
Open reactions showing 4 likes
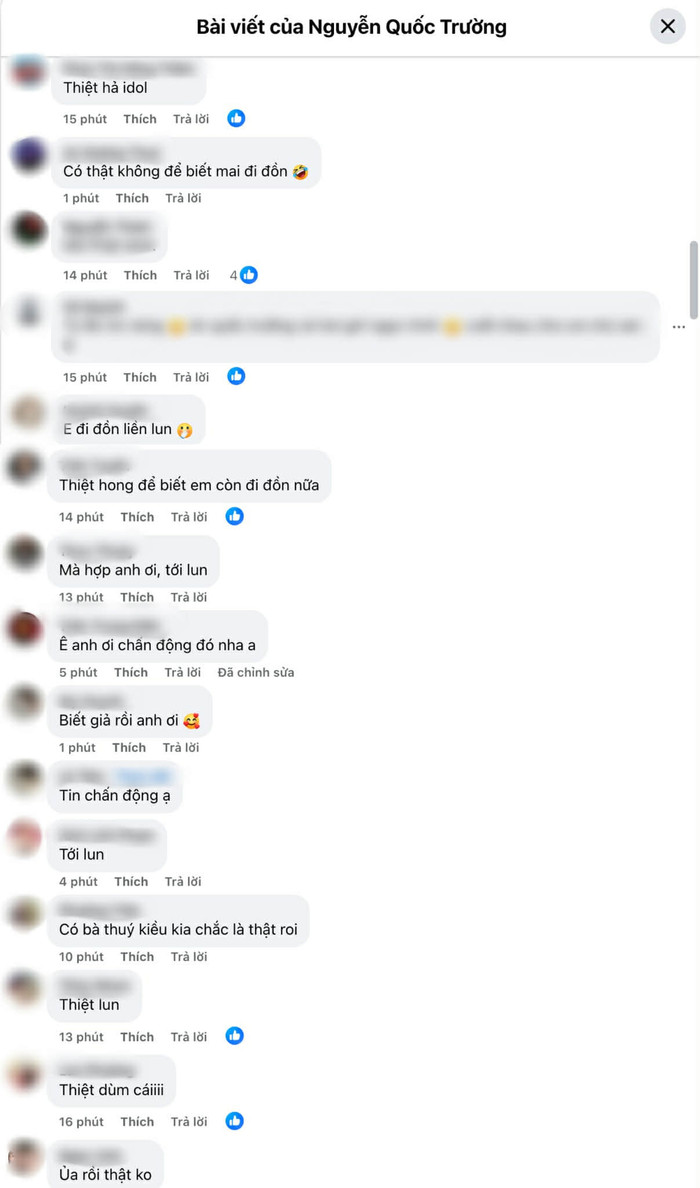pyautogui.click(x=244, y=275)
